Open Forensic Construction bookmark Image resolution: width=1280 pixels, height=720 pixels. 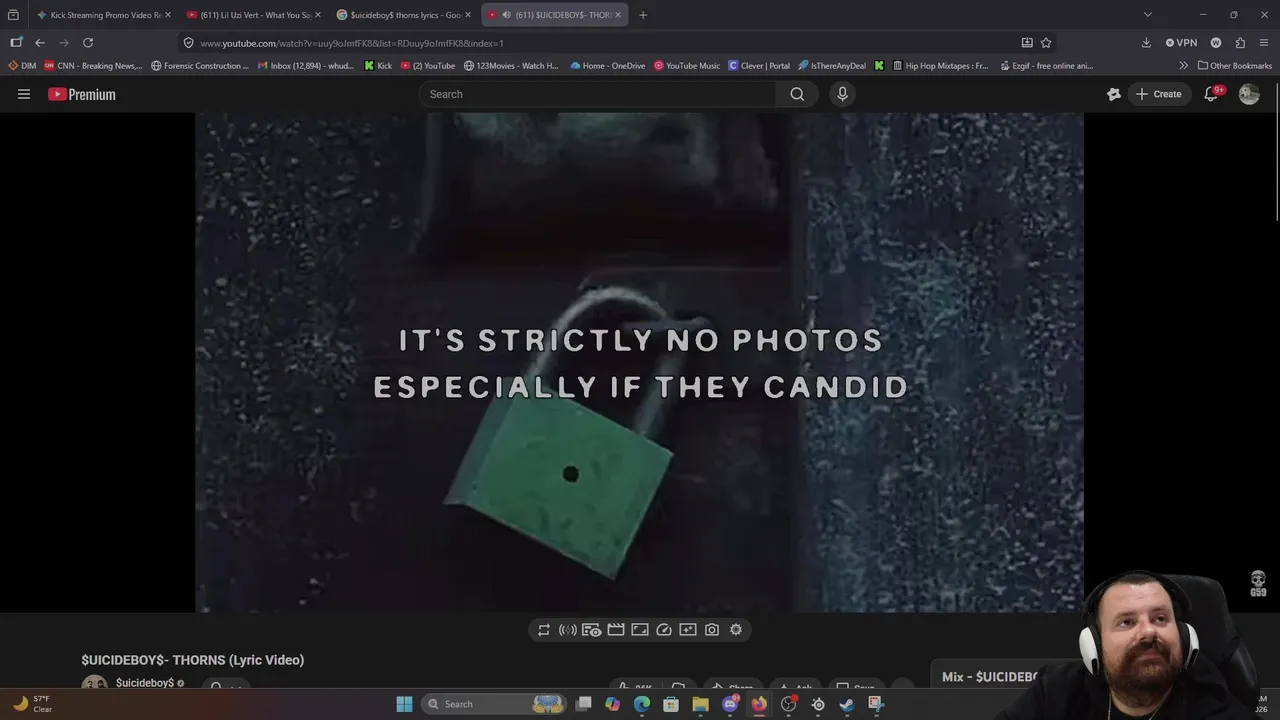[x=200, y=66]
